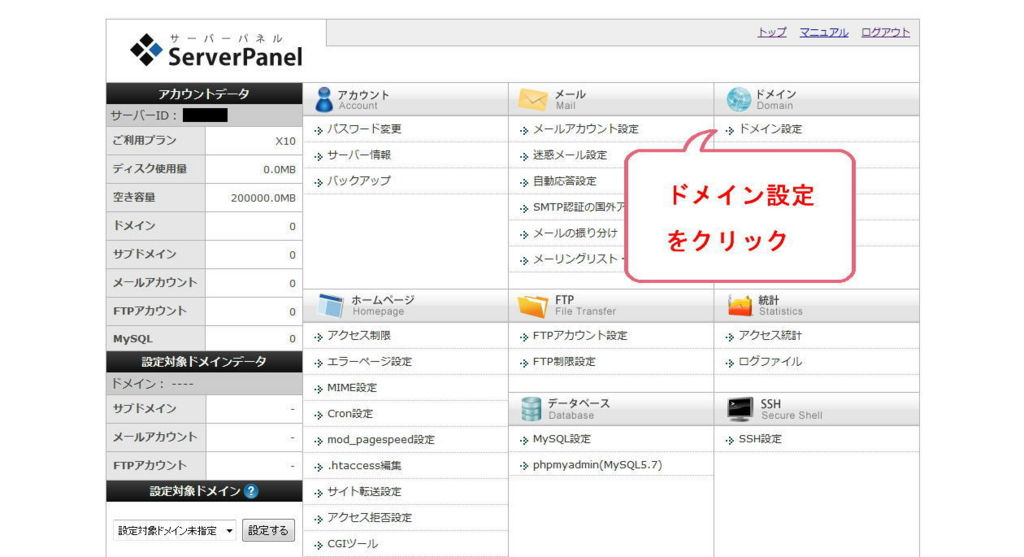The width and height of the screenshot is (1024, 557).
Task: Click the blue help question mark icon
Action: point(251,492)
